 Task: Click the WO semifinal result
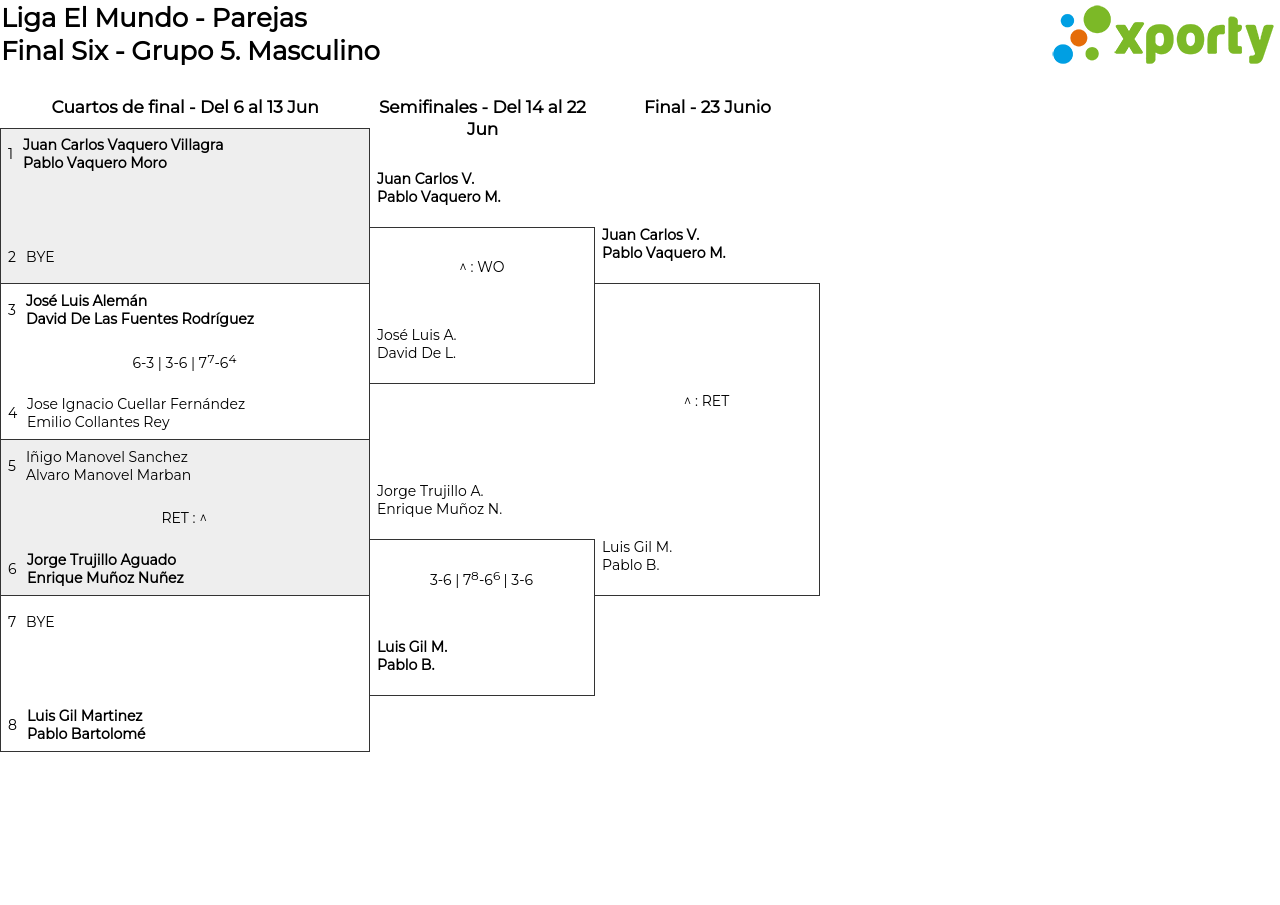[482, 267]
